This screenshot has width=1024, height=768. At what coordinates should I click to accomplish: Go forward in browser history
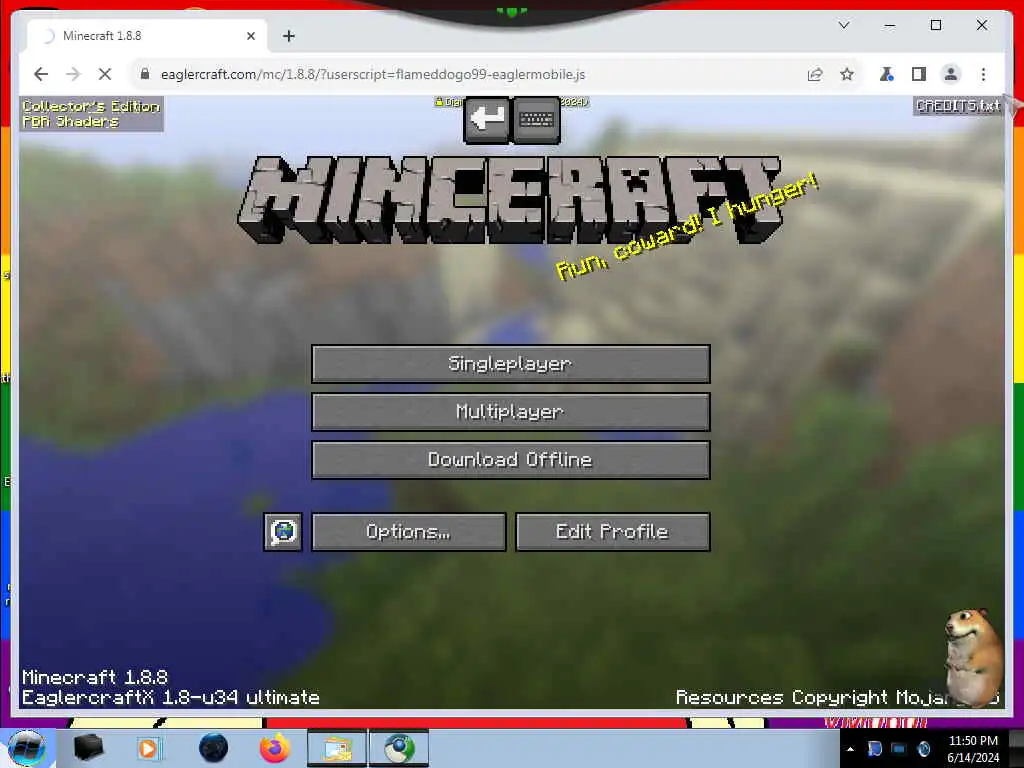coord(73,74)
